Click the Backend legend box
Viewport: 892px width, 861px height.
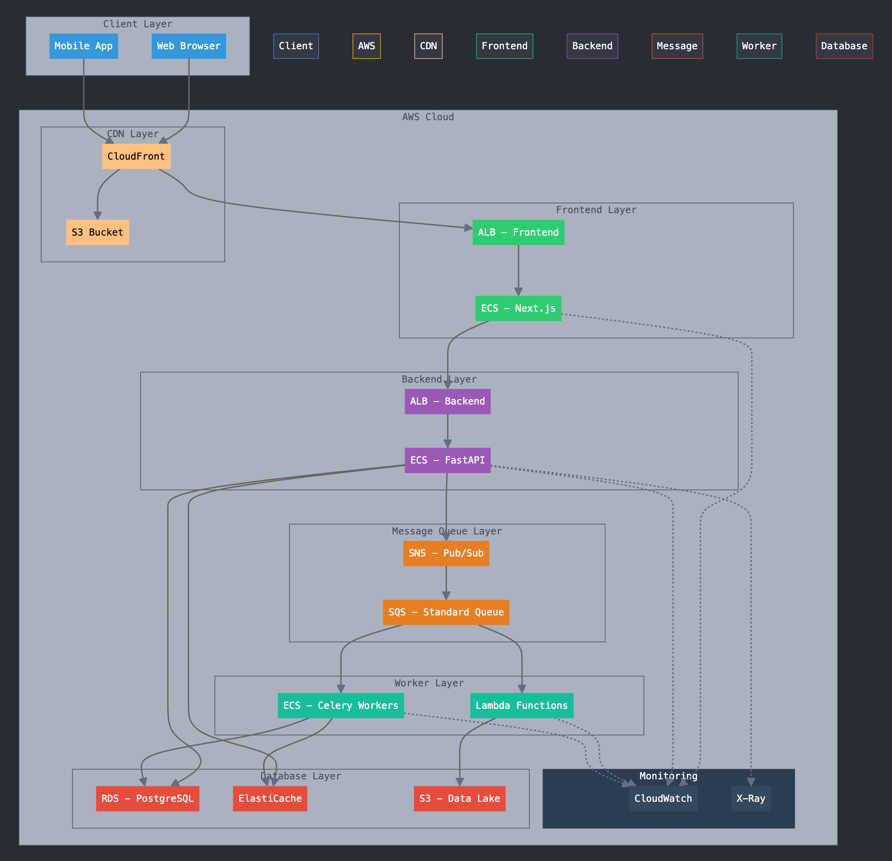coord(592,46)
